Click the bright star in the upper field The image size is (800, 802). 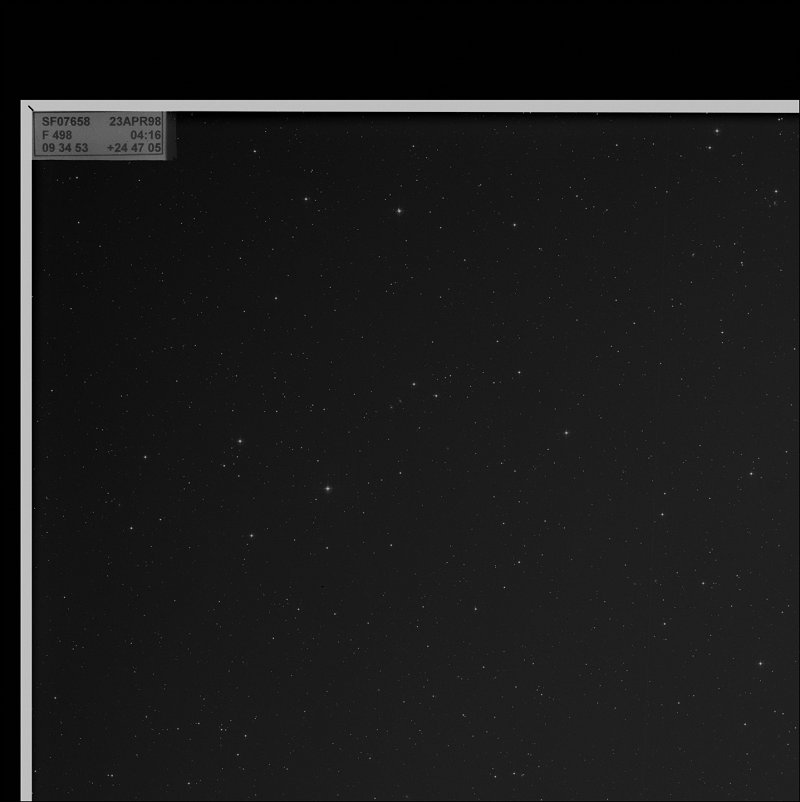[x=398, y=213]
